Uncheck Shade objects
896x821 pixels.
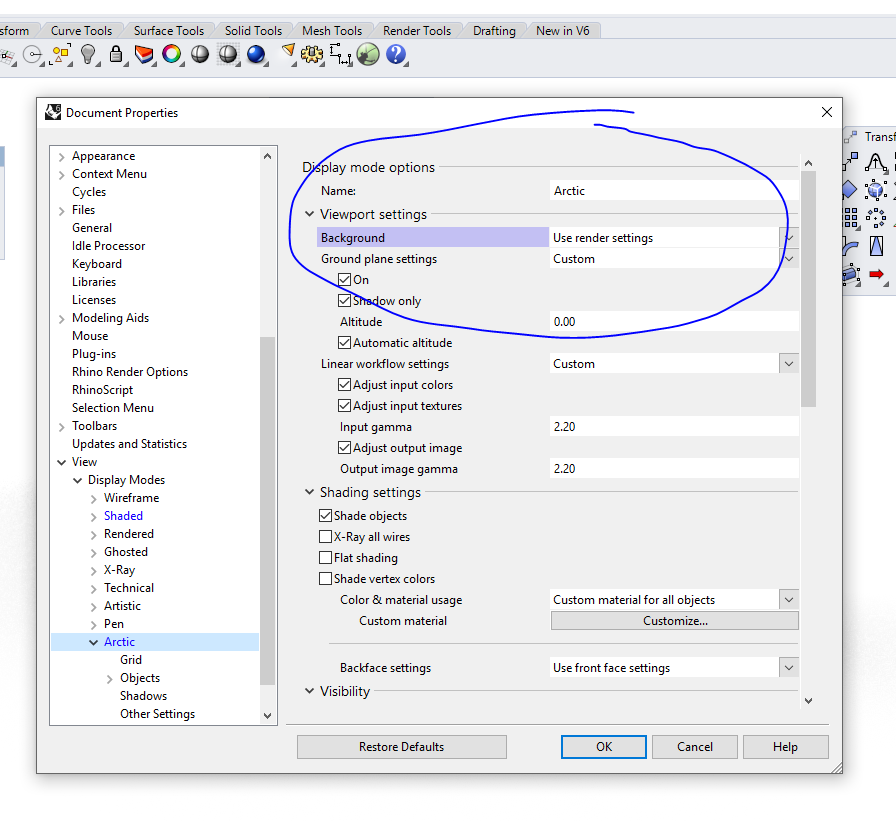click(325, 516)
